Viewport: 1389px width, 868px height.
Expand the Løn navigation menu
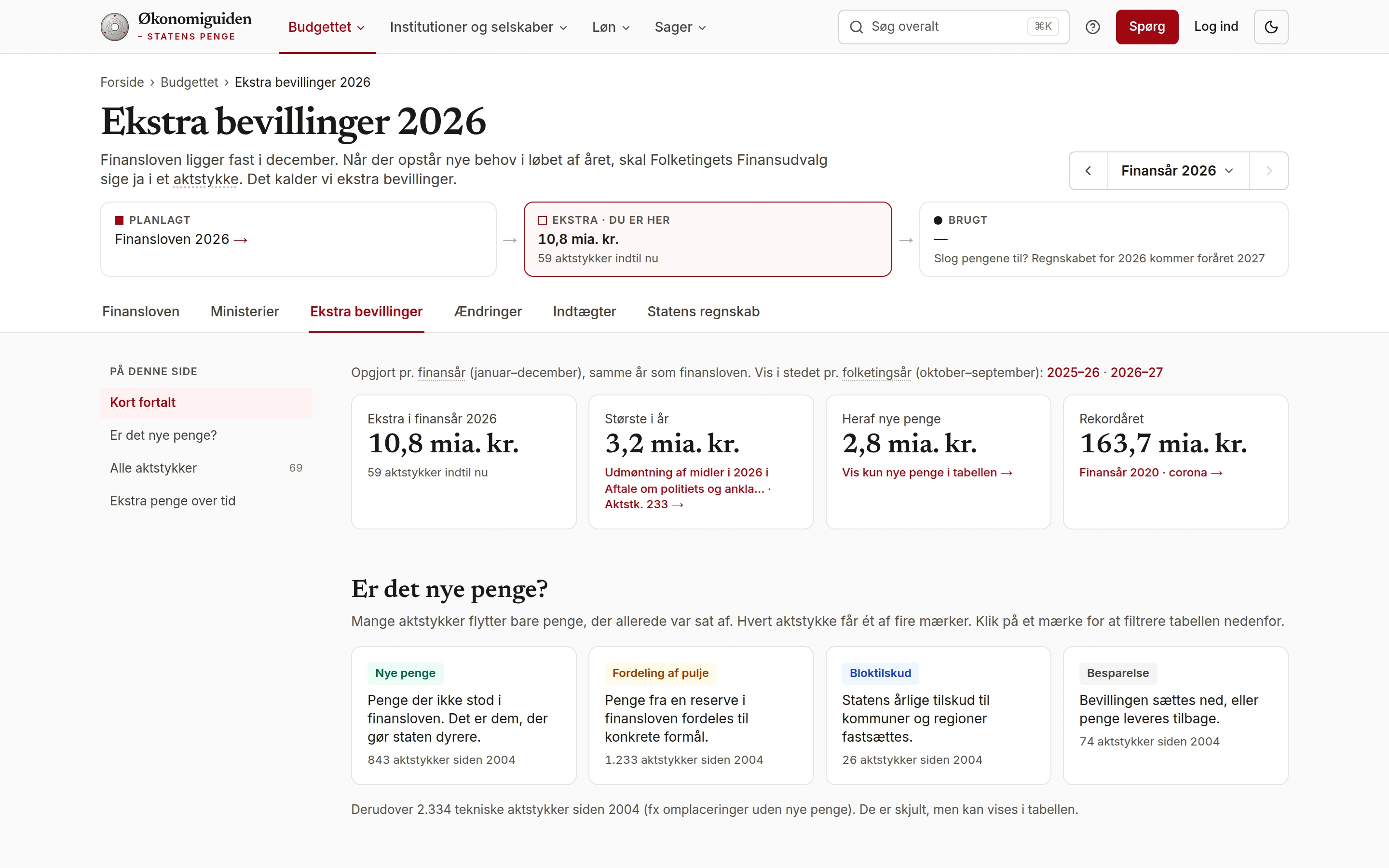611,27
